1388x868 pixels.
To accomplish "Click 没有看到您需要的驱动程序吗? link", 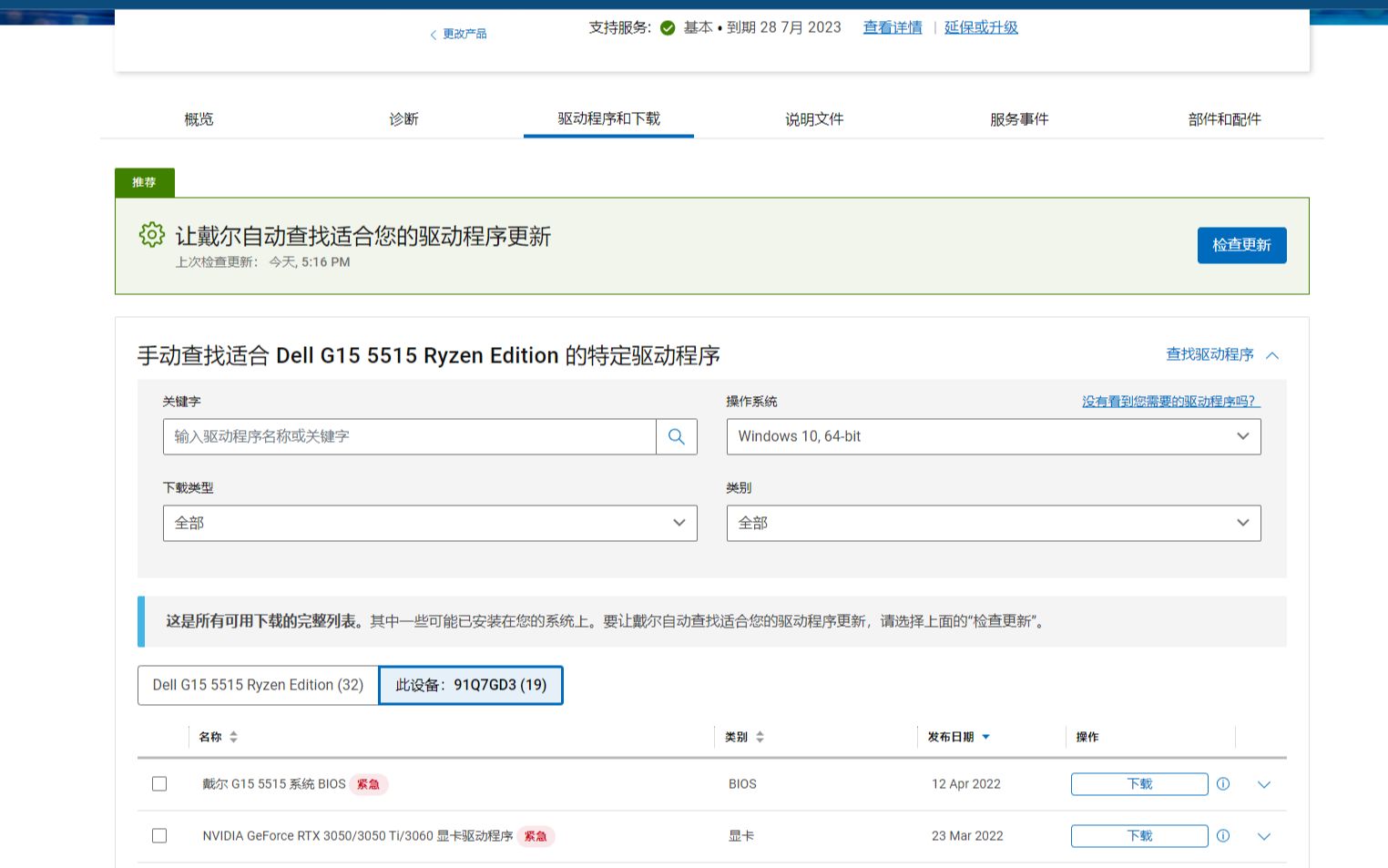I will [x=1171, y=401].
